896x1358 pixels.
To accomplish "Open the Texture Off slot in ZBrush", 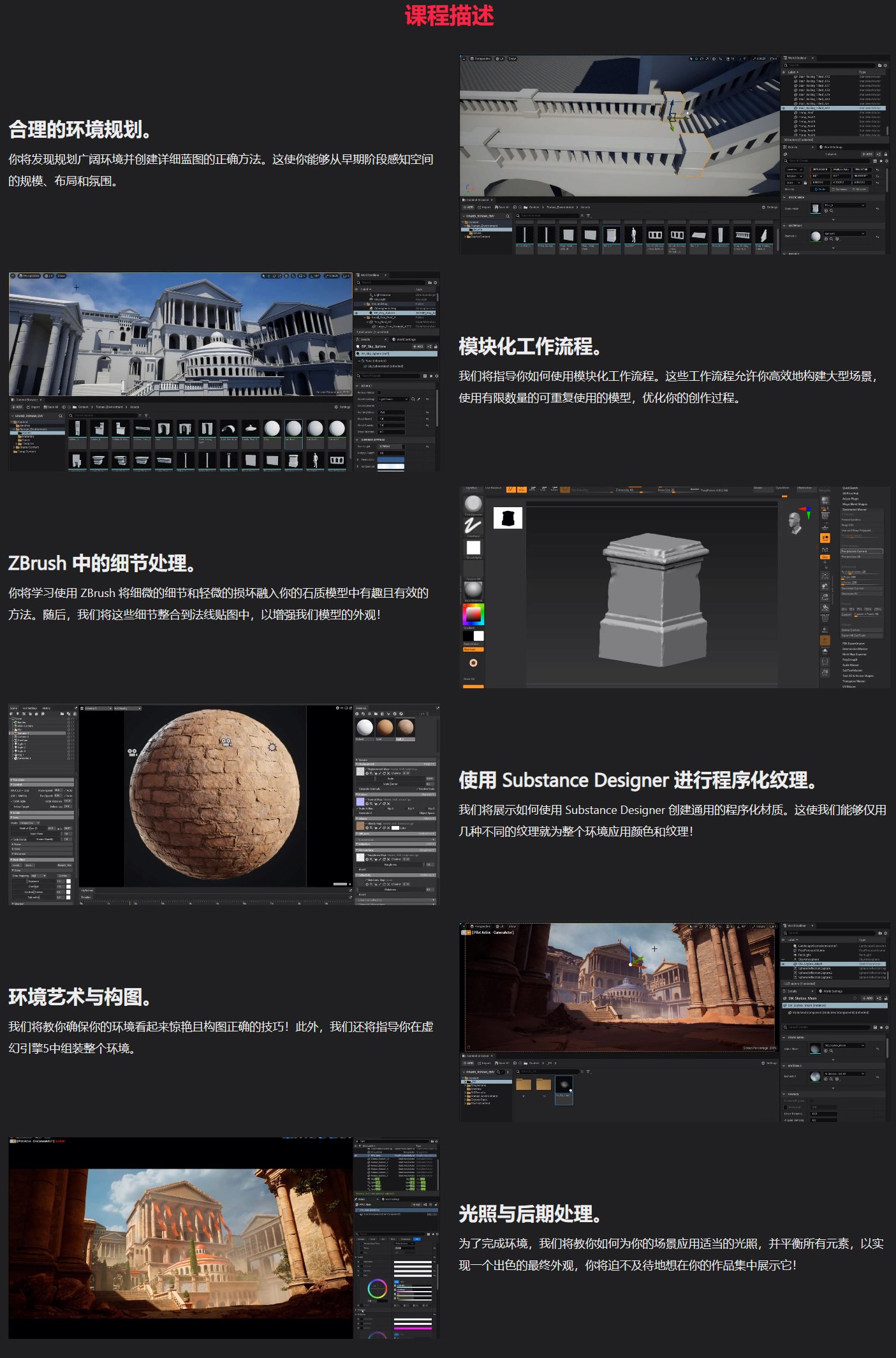I will [473, 571].
